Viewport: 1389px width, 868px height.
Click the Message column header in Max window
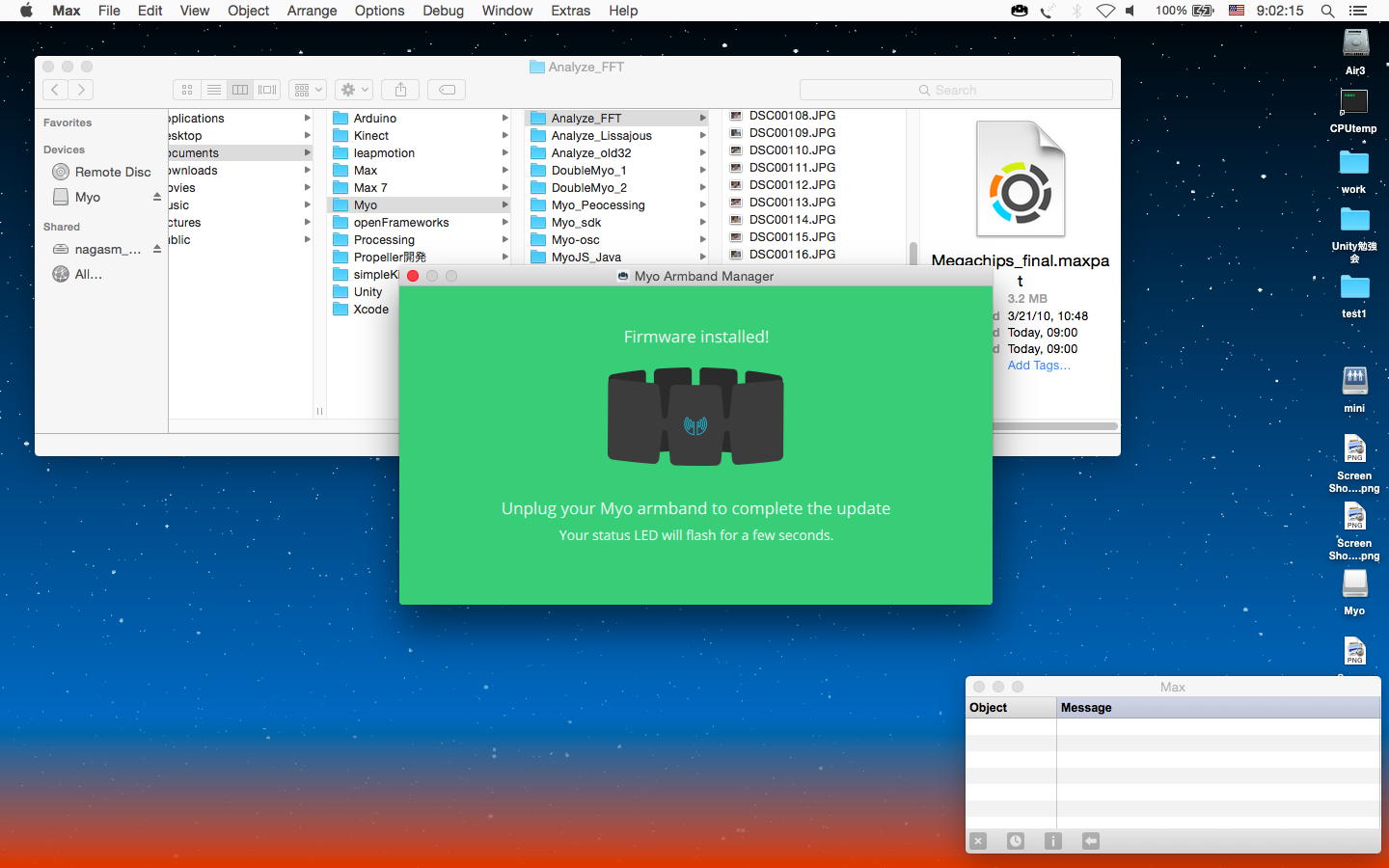(x=1219, y=707)
